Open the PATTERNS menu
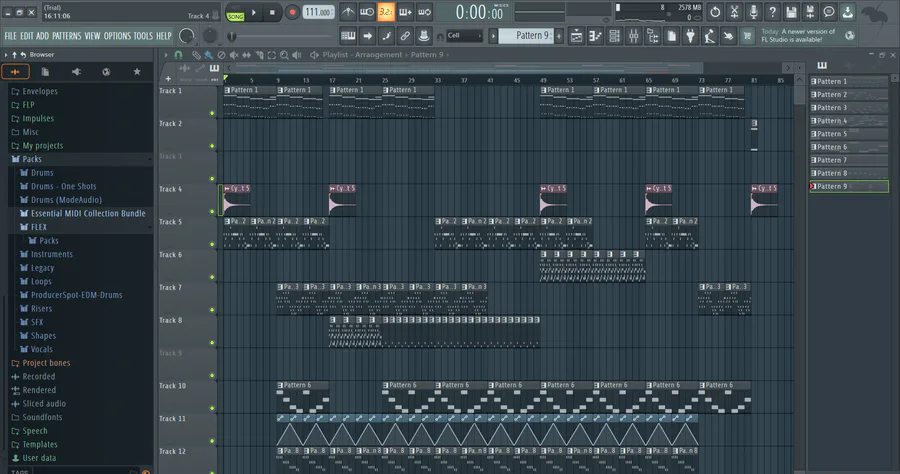Image resolution: width=900 pixels, height=474 pixels. (67, 36)
